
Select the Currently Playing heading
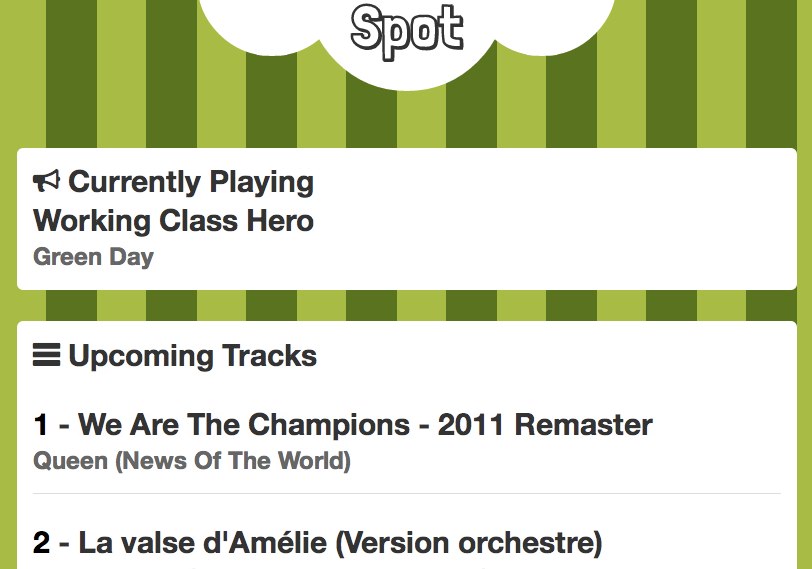(190, 182)
